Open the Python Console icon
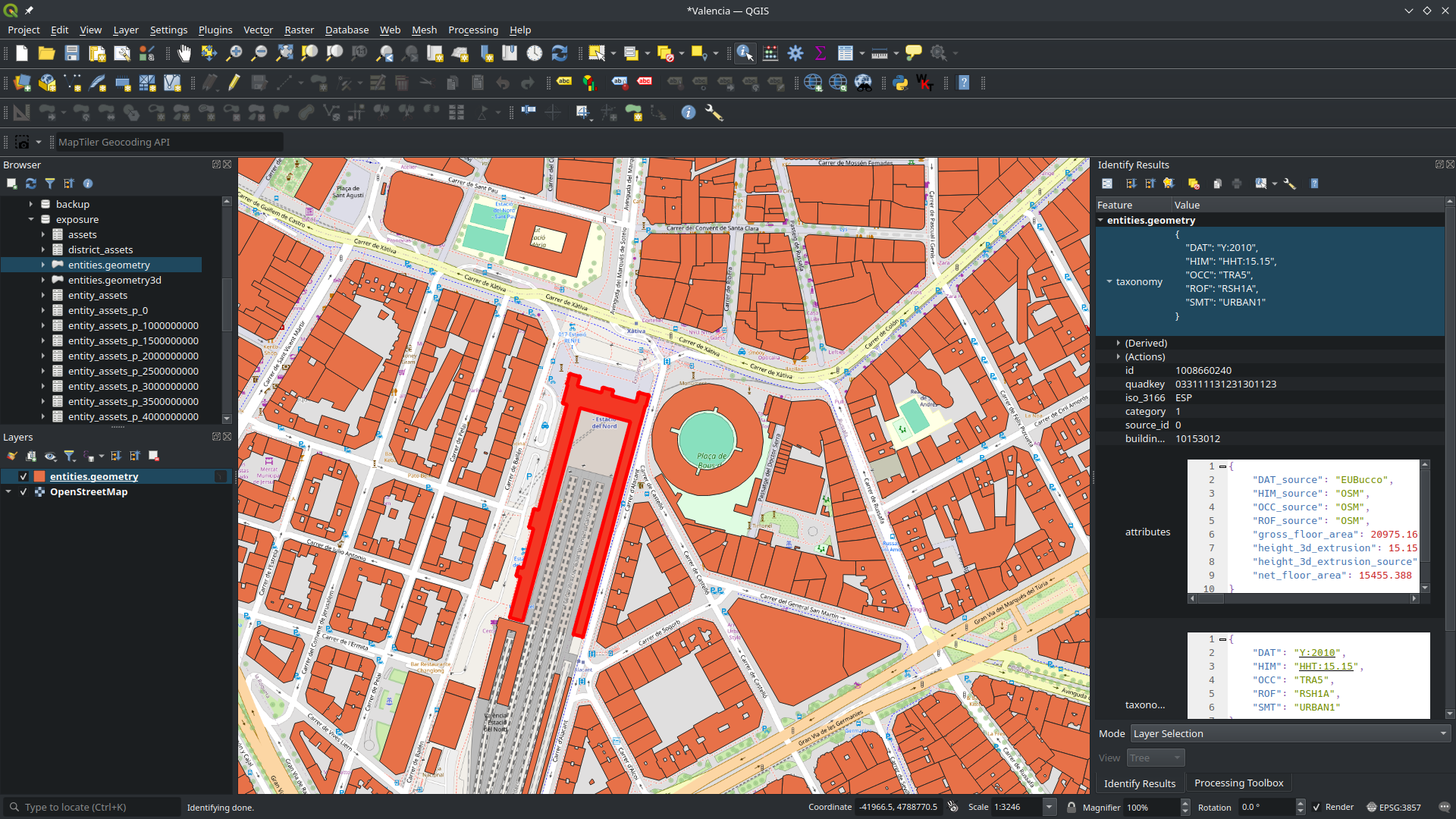1456x819 pixels. point(900,83)
